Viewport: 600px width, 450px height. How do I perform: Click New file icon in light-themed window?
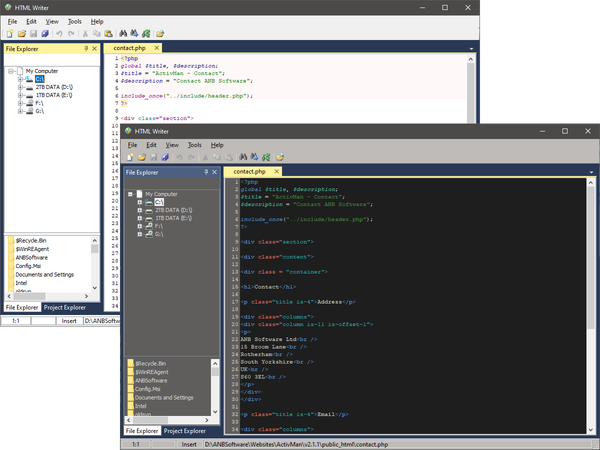[x=10, y=33]
